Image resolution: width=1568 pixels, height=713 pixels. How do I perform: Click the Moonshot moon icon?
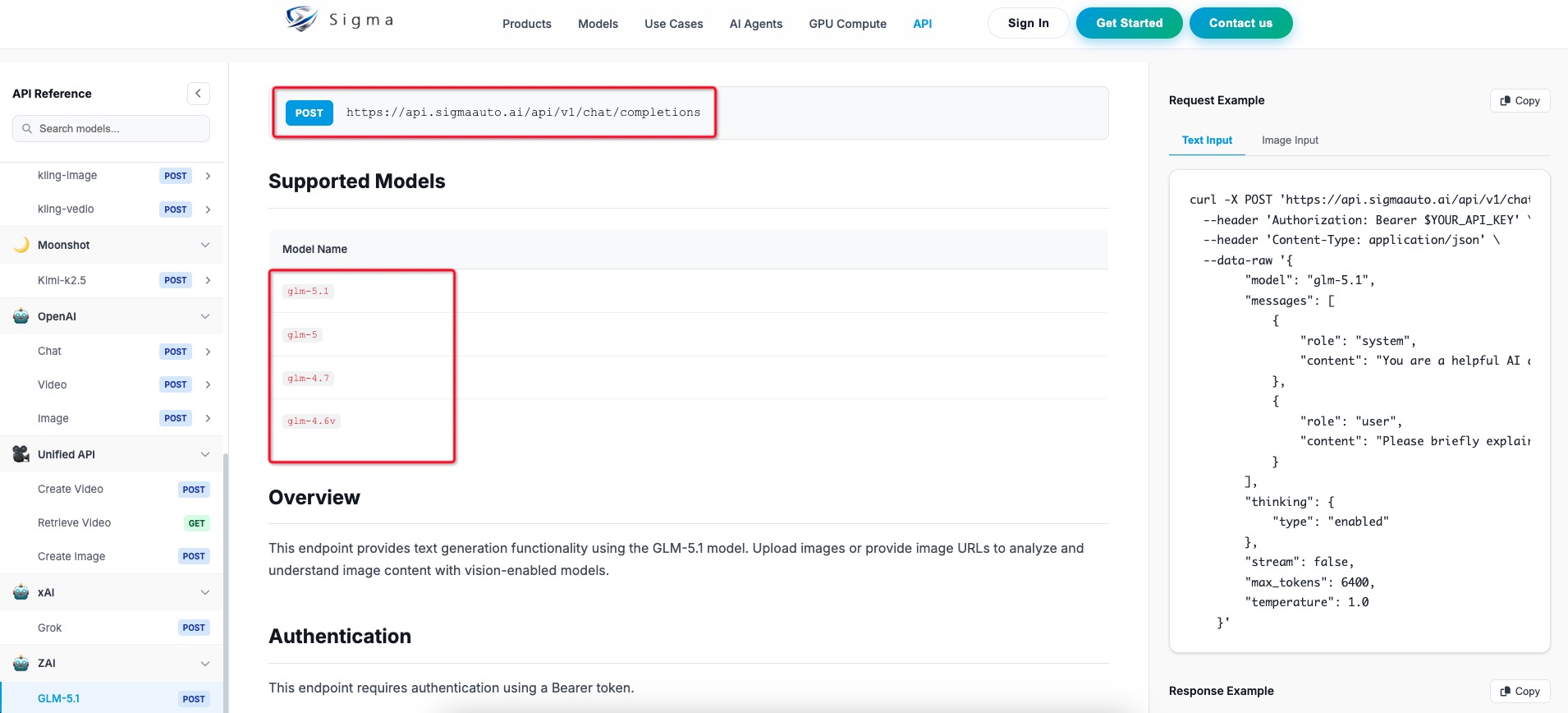point(21,245)
